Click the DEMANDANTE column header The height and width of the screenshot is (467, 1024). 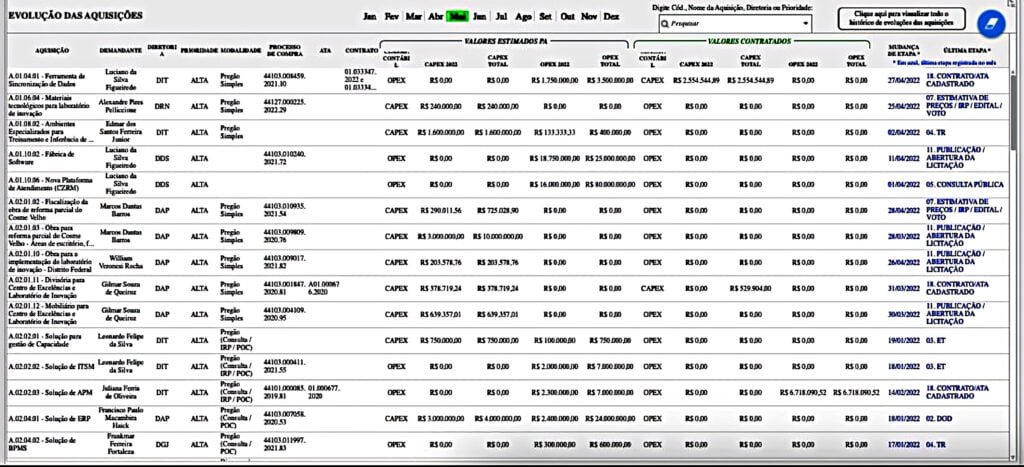click(119, 49)
